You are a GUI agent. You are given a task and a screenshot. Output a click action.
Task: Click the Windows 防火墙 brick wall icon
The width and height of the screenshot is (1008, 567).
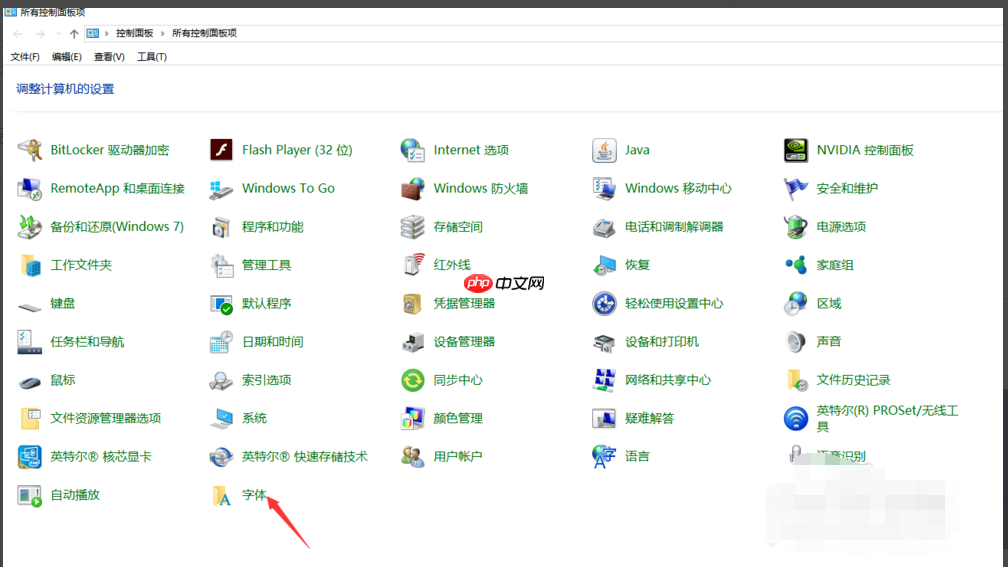coord(412,188)
